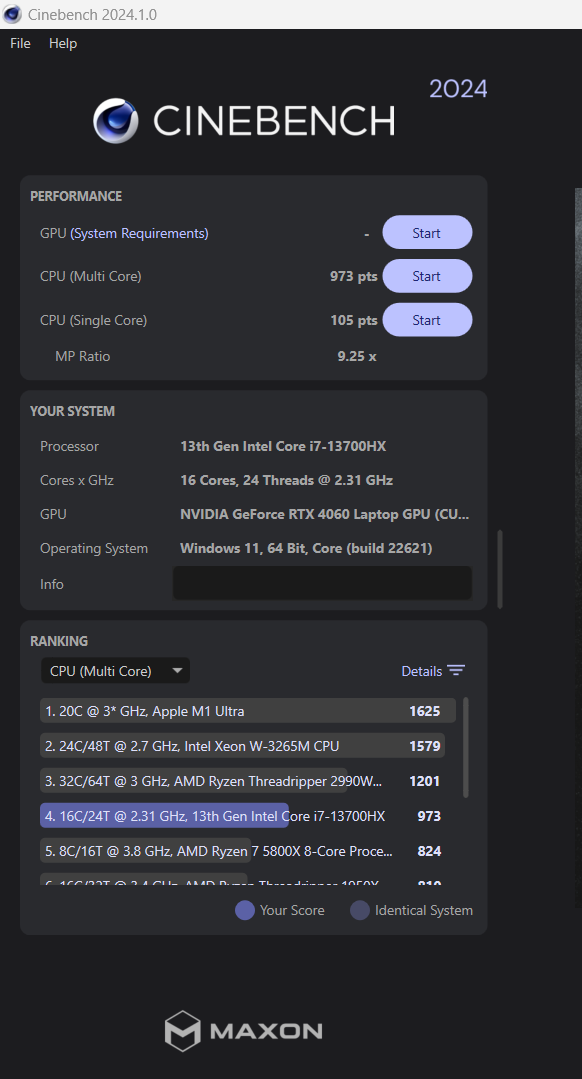Open the File menu
This screenshot has height=1079, width=582.
click(x=20, y=43)
